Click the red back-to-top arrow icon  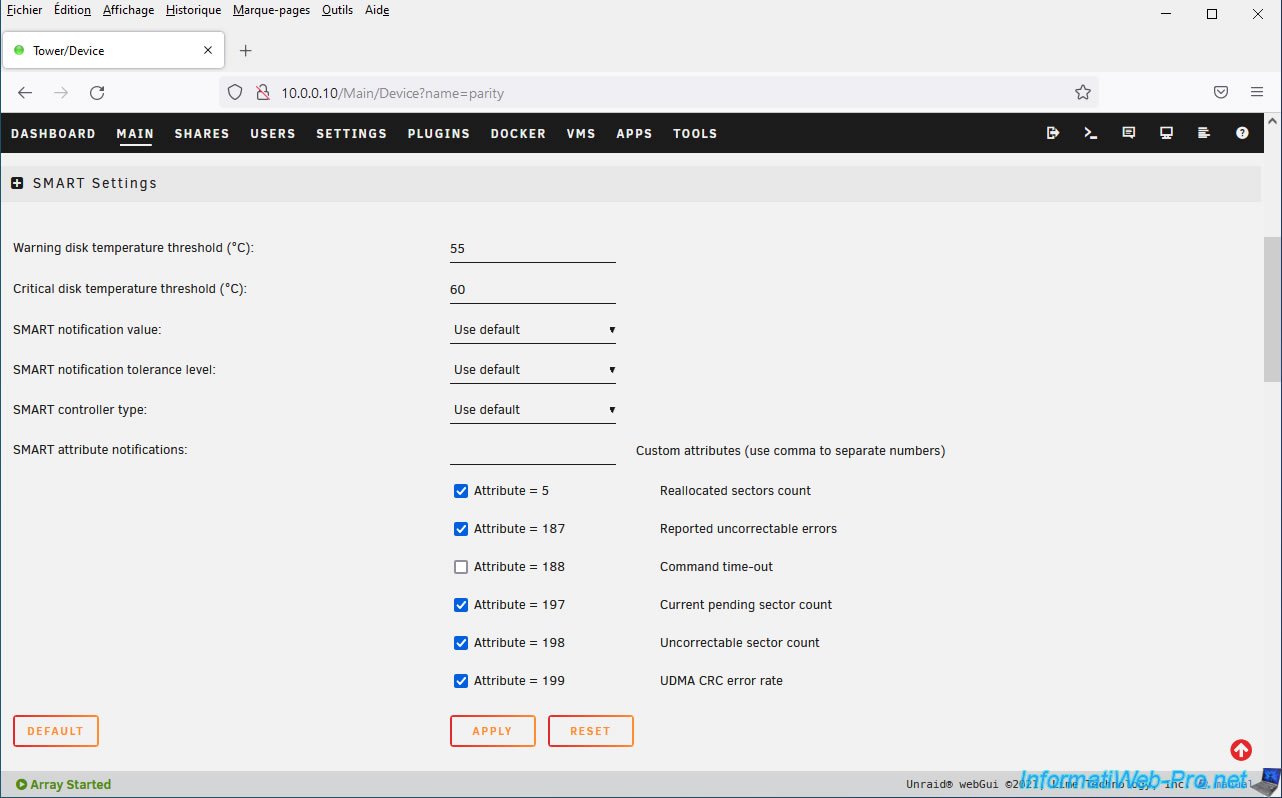1241,750
